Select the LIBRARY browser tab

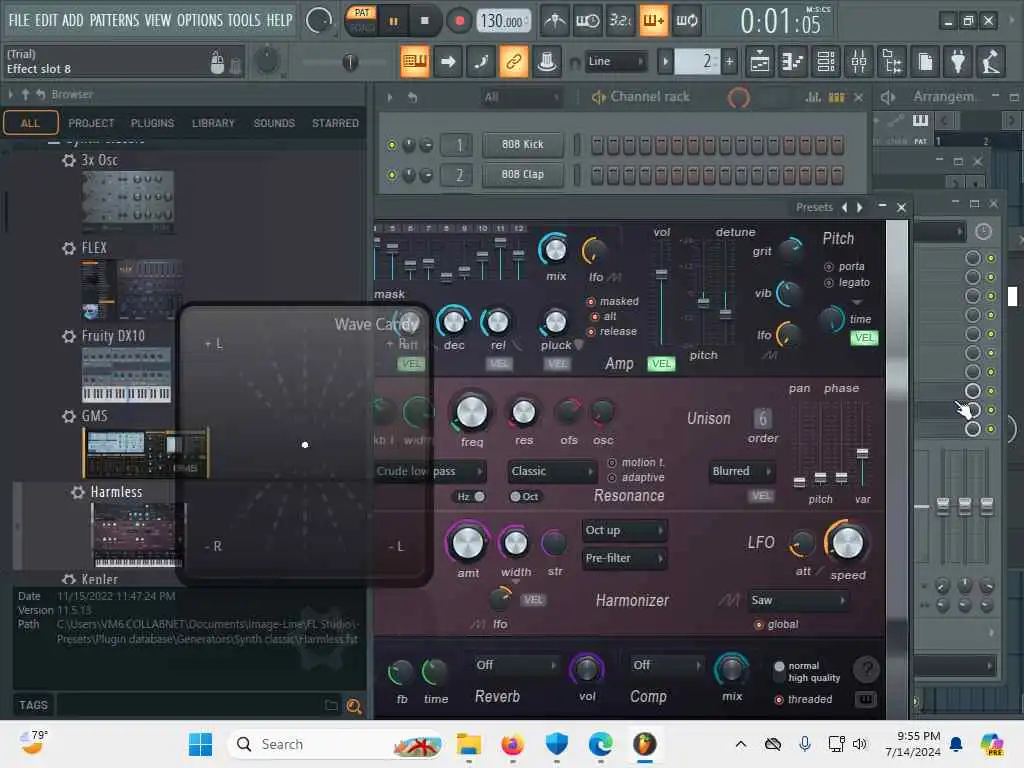pos(213,123)
